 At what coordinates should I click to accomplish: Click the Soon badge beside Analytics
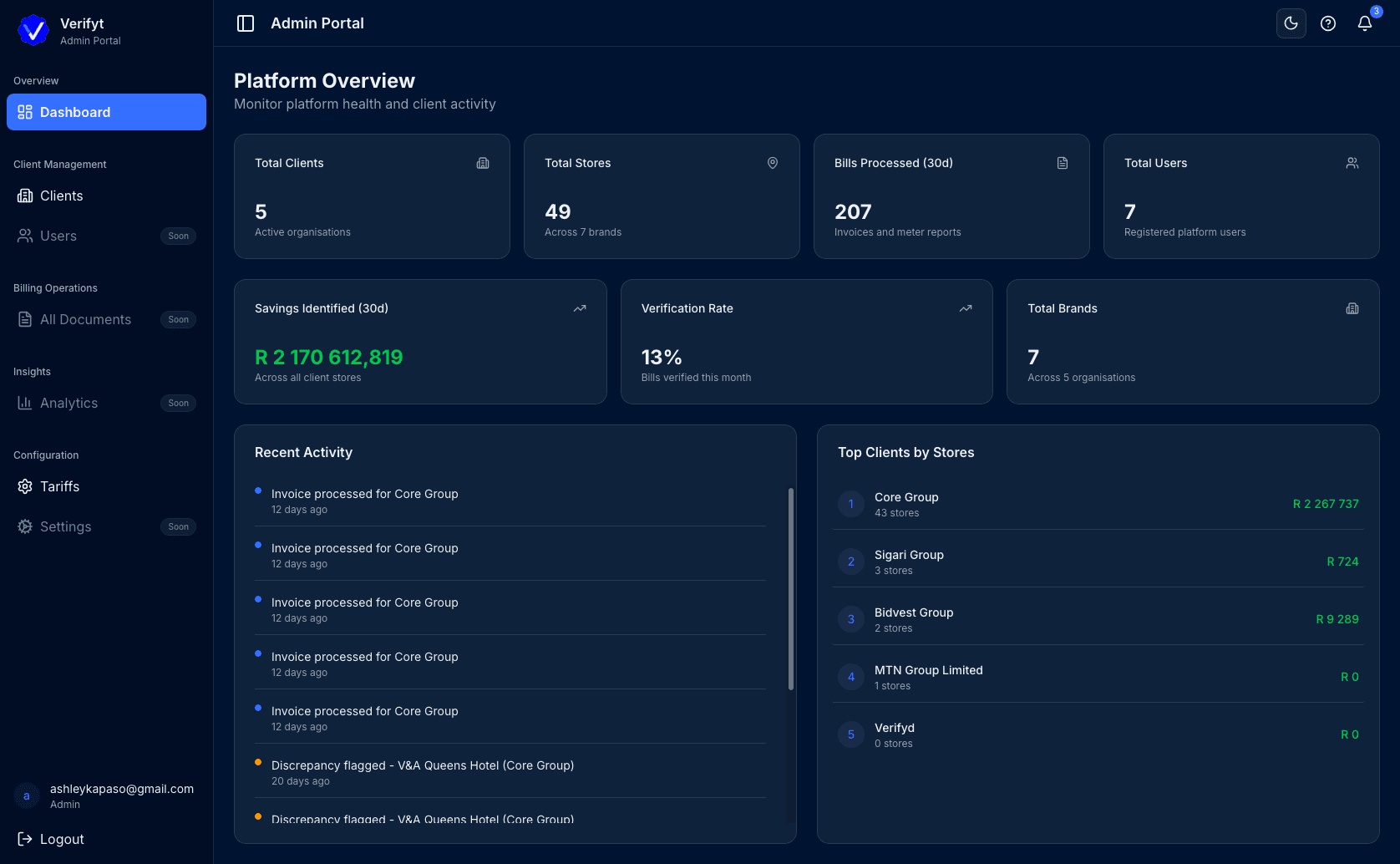tap(178, 403)
